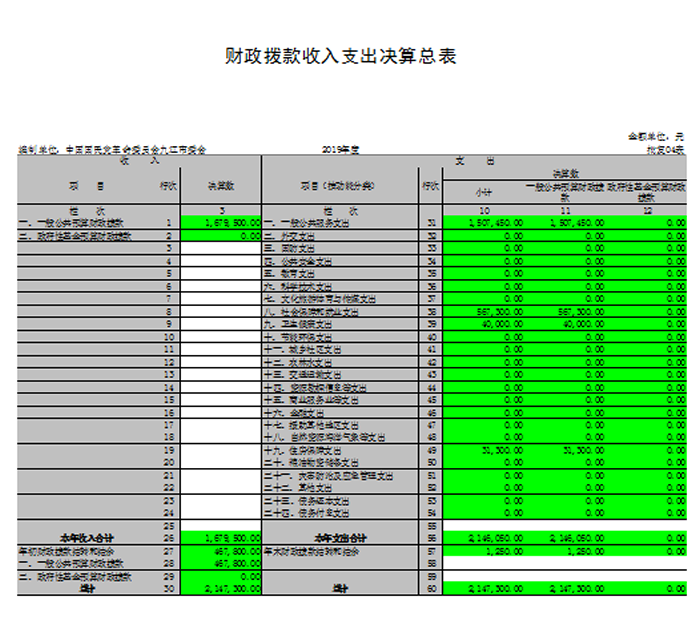Viewport: 700px width, 629px height.
Task: Click income total 2,147,300.00 in row 30
Action: tap(220, 589)
